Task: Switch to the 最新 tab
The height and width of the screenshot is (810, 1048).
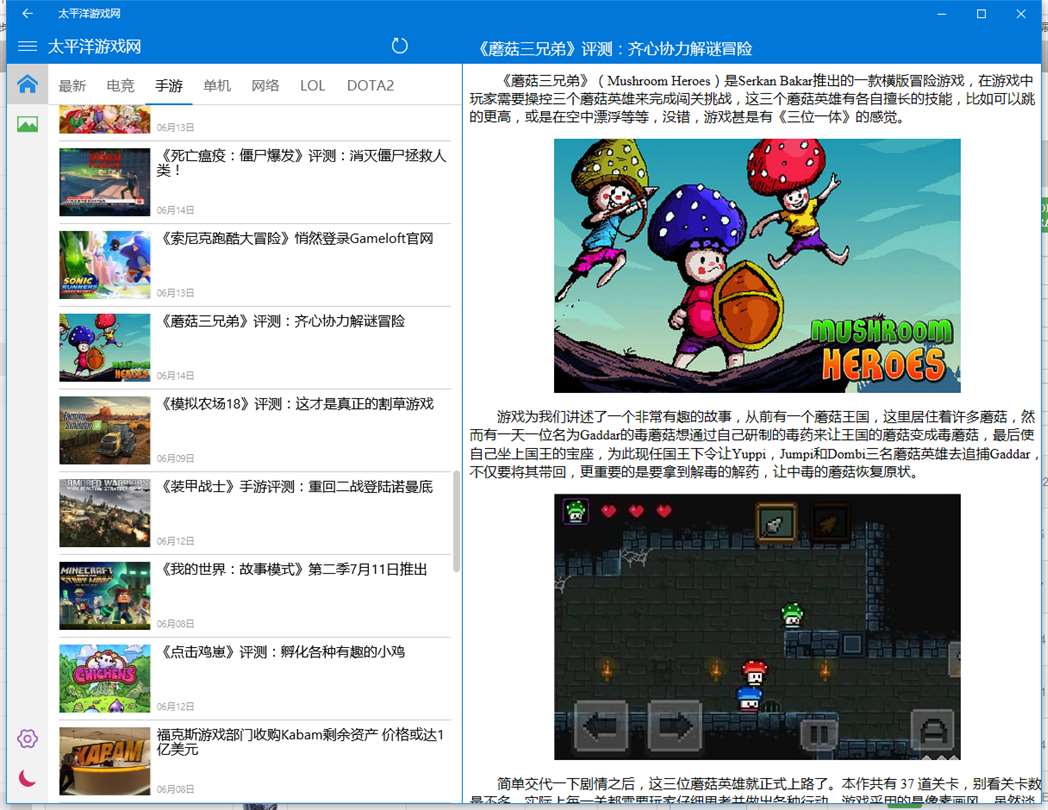Action: tap(72, 86)
